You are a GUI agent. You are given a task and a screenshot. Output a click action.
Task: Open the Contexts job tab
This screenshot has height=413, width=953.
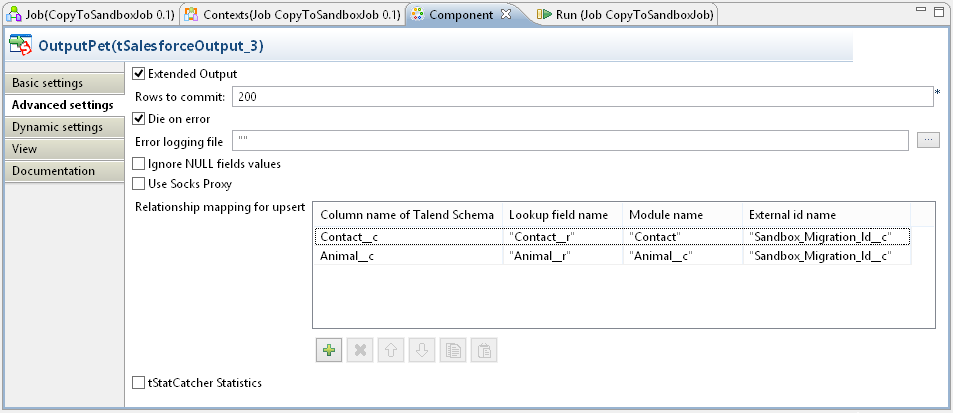pos(292,15)
